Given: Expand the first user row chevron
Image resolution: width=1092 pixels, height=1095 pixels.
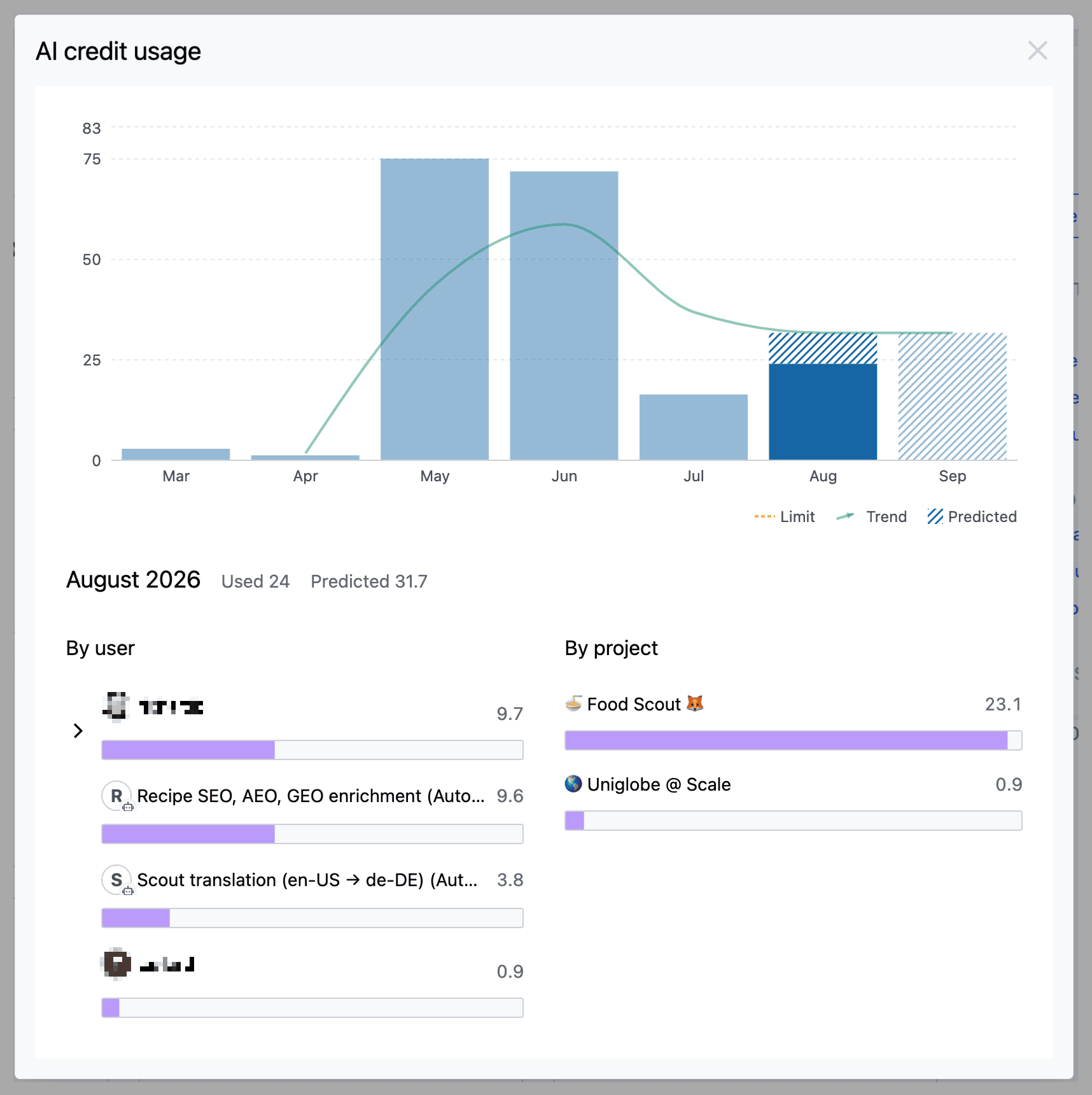Looking at the screenshot, I should click(78, 731).
